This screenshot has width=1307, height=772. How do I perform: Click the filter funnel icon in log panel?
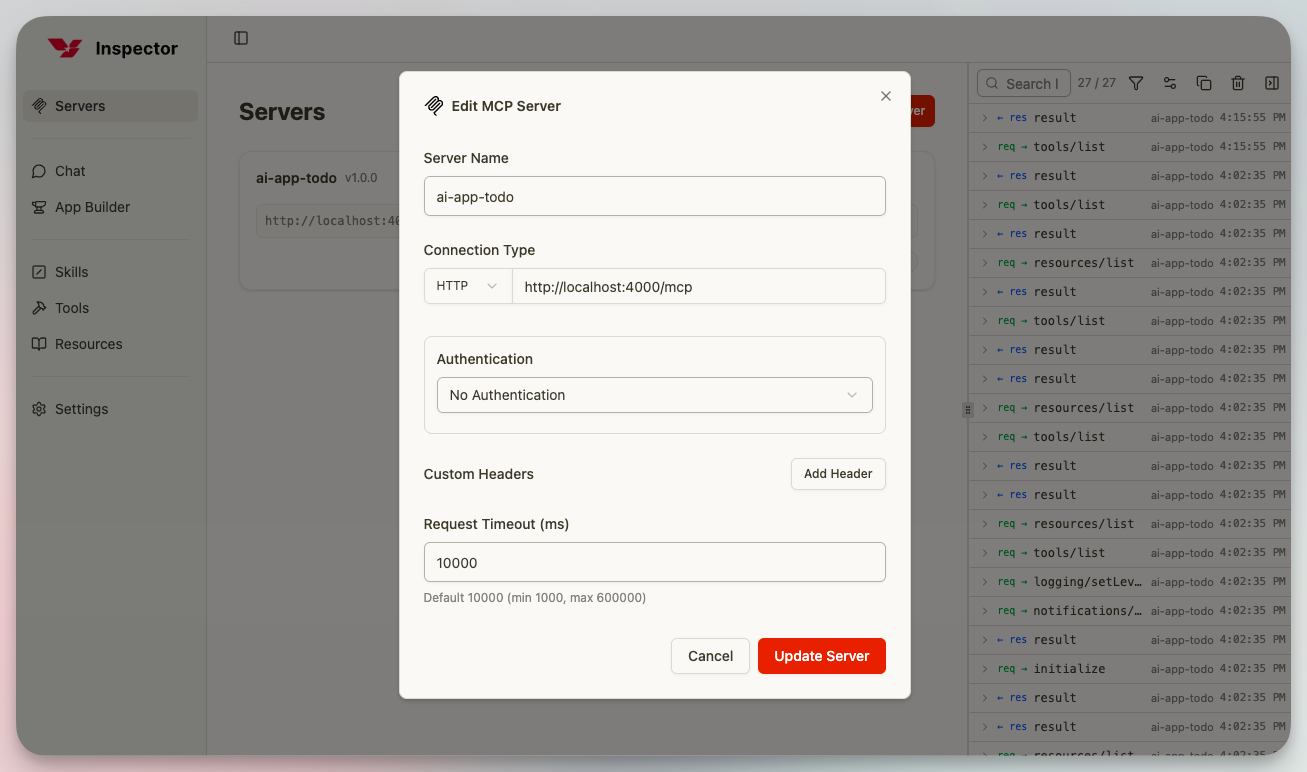click(1136, 83)
